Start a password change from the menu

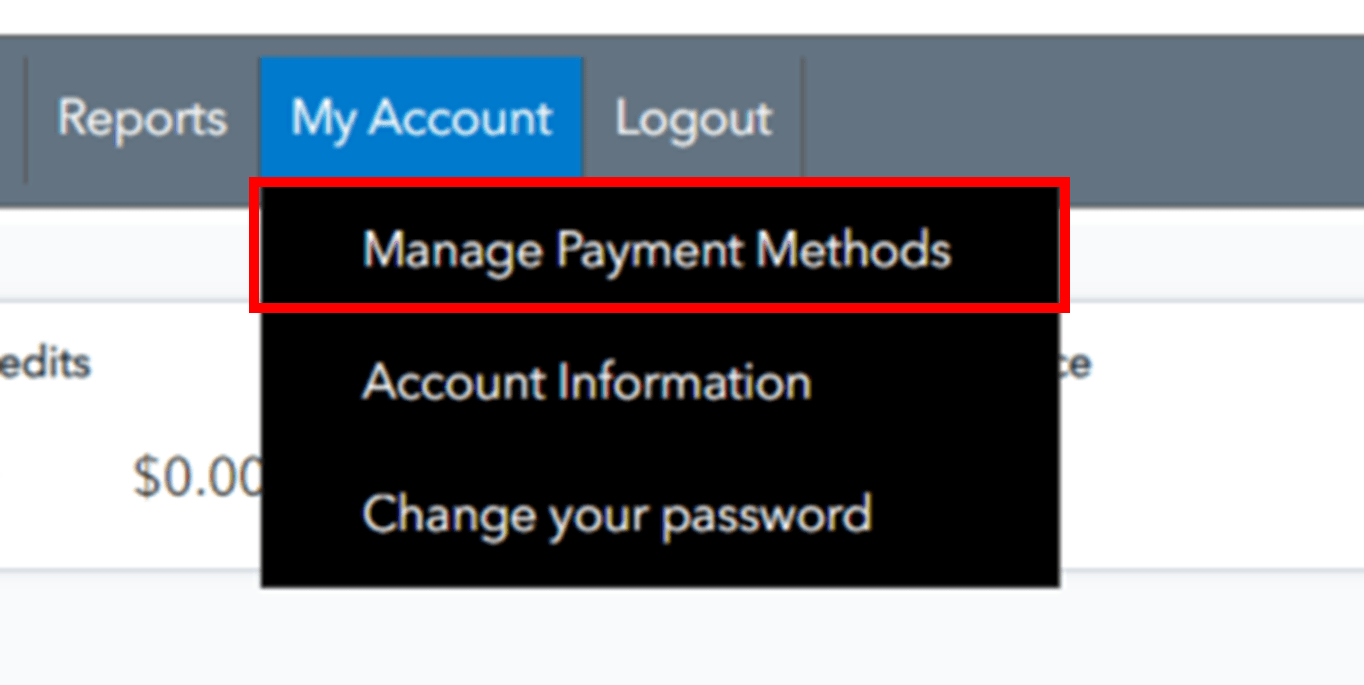616,514
